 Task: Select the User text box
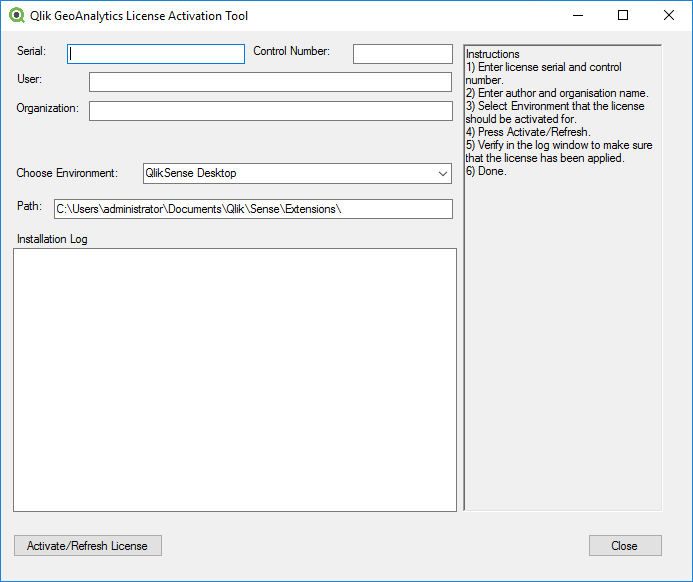tap(270, 82)
